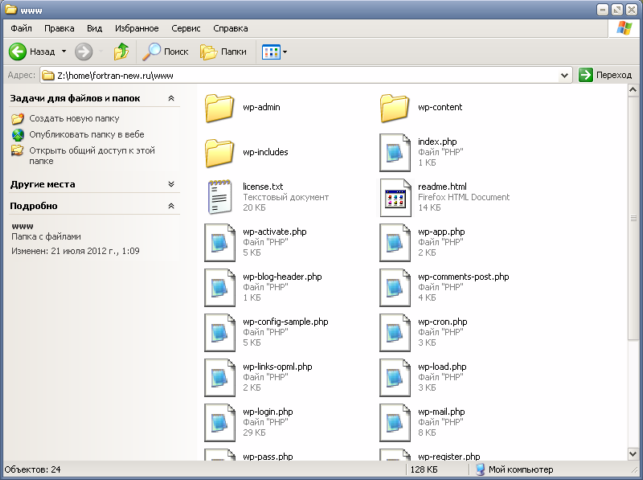Select the index.php file icon
The height and width of the screenshot is (480, 643).
point(395,152)
